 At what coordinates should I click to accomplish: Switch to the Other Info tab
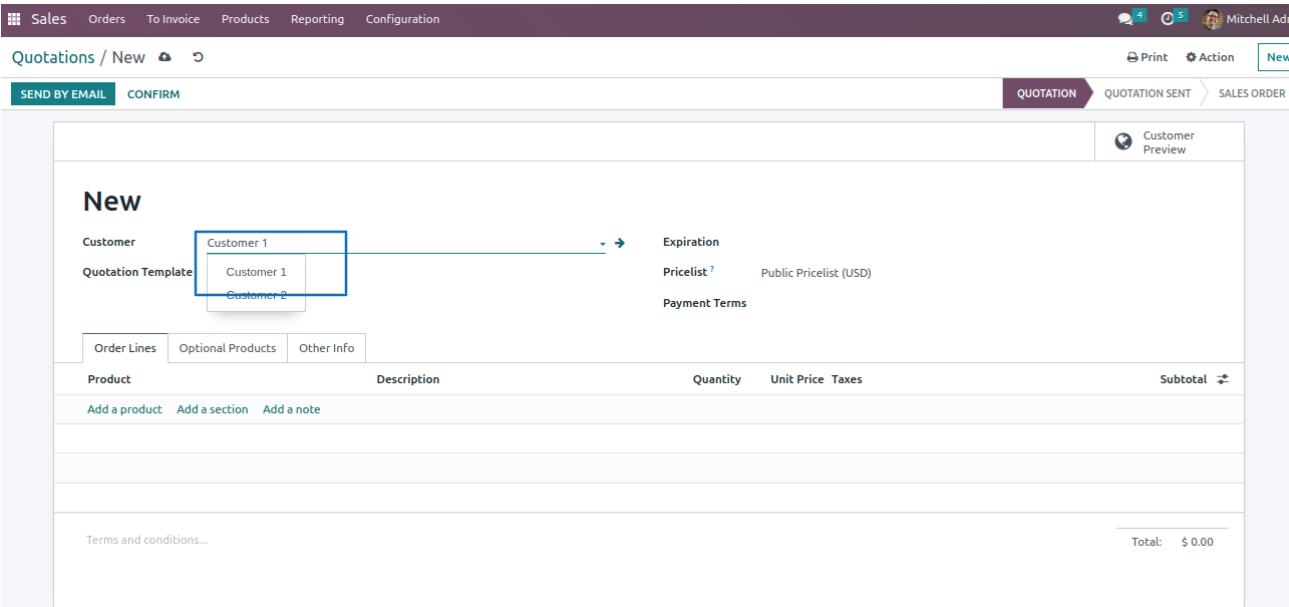tap(326, 348)
